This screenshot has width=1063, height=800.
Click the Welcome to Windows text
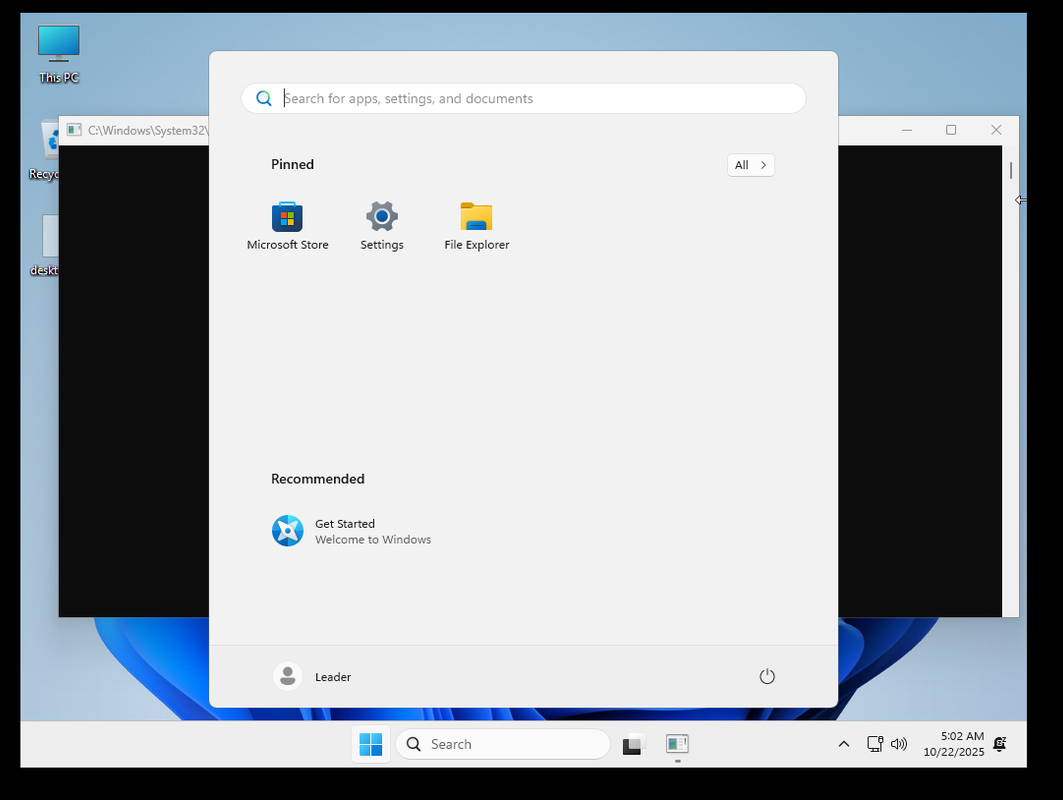(x=373, y=540)
